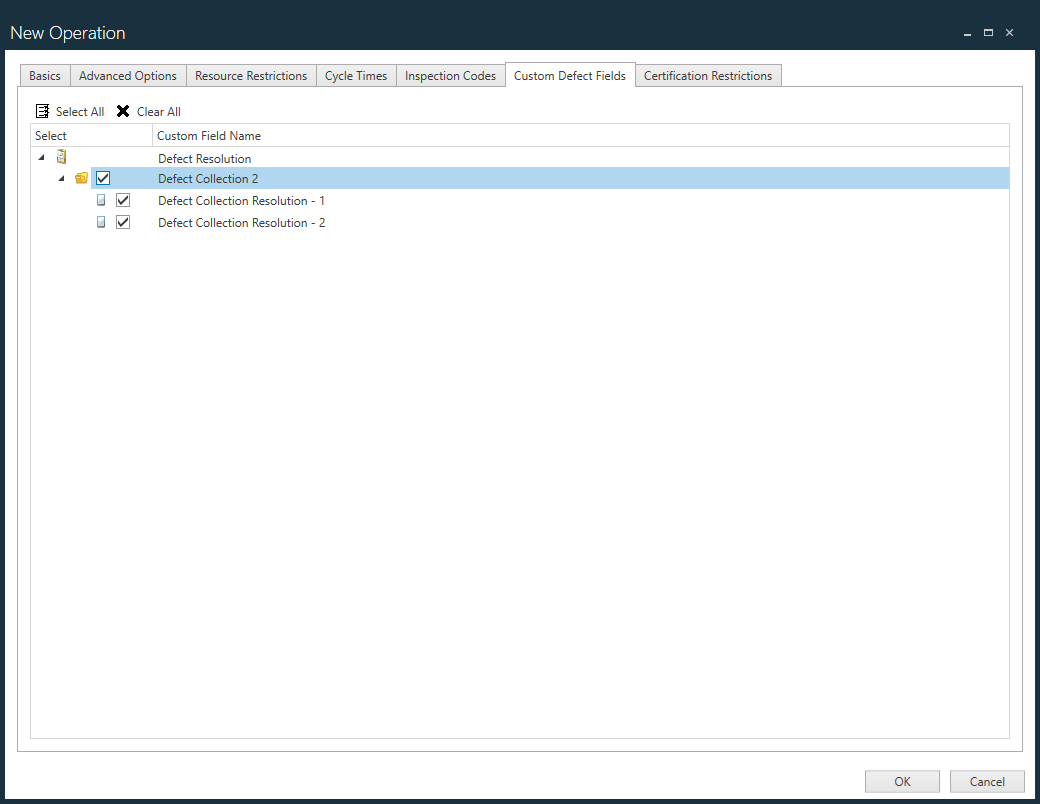Switch to the Cycle Times tab
The image size is (1040, 804).
click(356, 75)
